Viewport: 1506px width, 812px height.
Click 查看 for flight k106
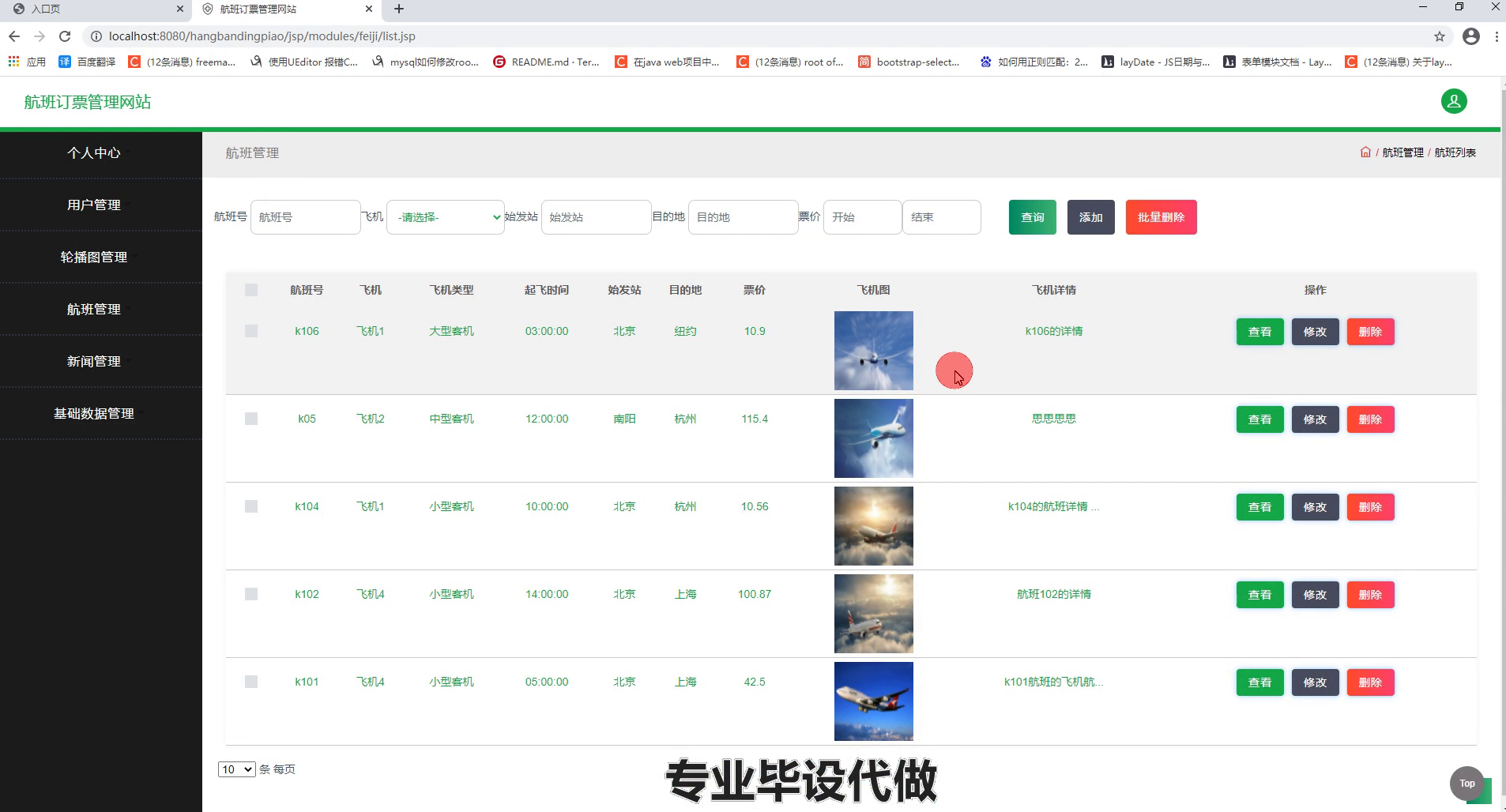pyautogui.click(x=1260, y=332)
